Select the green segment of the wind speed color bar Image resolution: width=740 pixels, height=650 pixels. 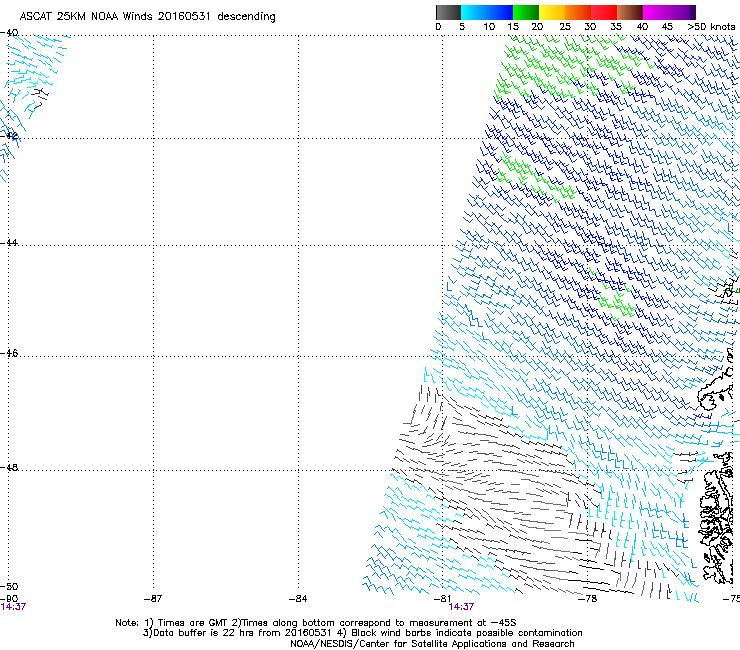pos(526,12)
